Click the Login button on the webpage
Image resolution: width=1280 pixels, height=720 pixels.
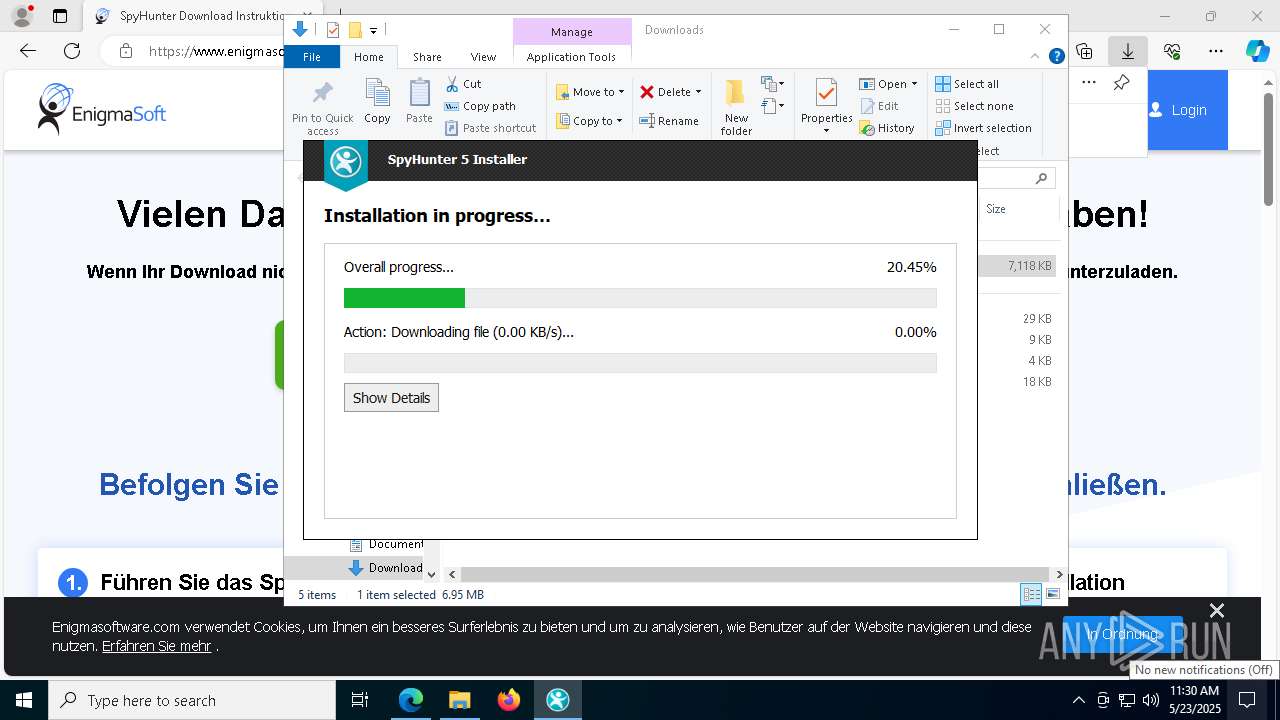1187,110
